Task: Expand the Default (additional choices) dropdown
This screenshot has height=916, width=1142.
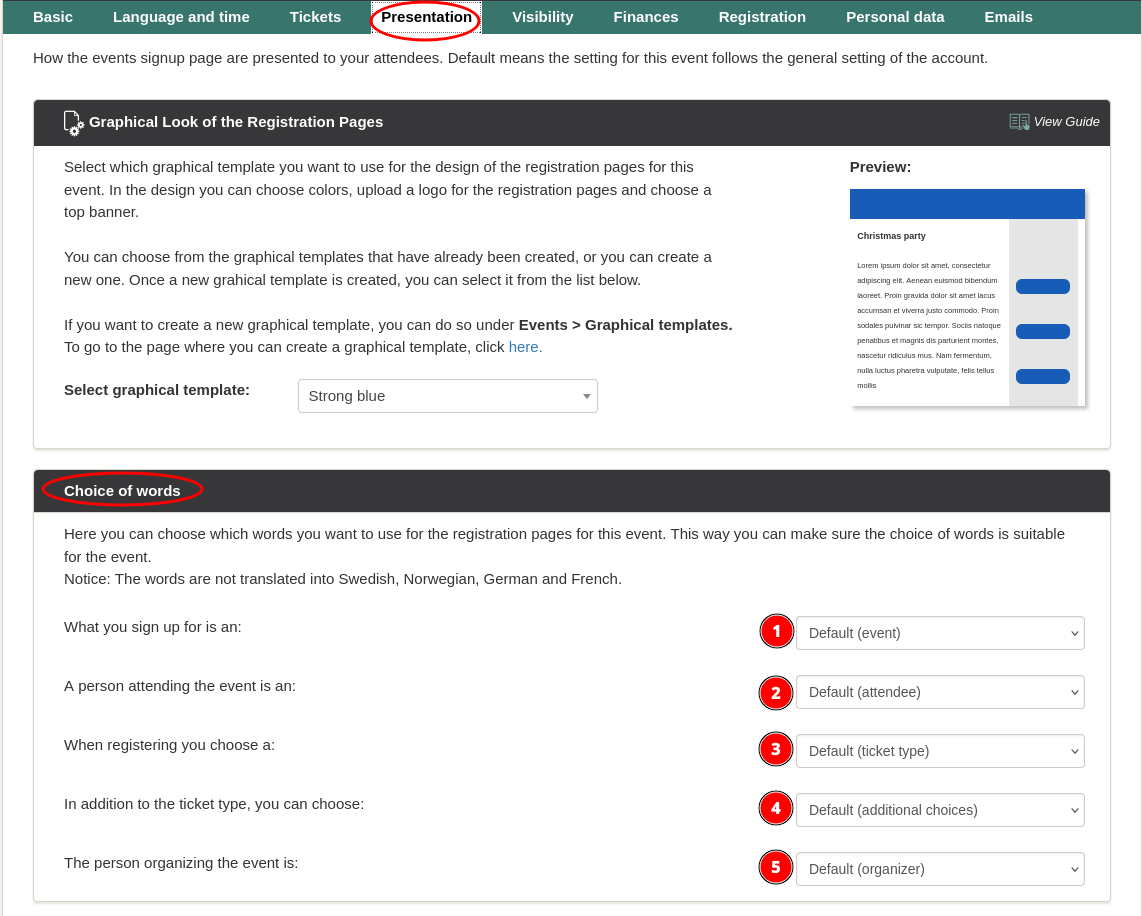Action: point(940,810)
